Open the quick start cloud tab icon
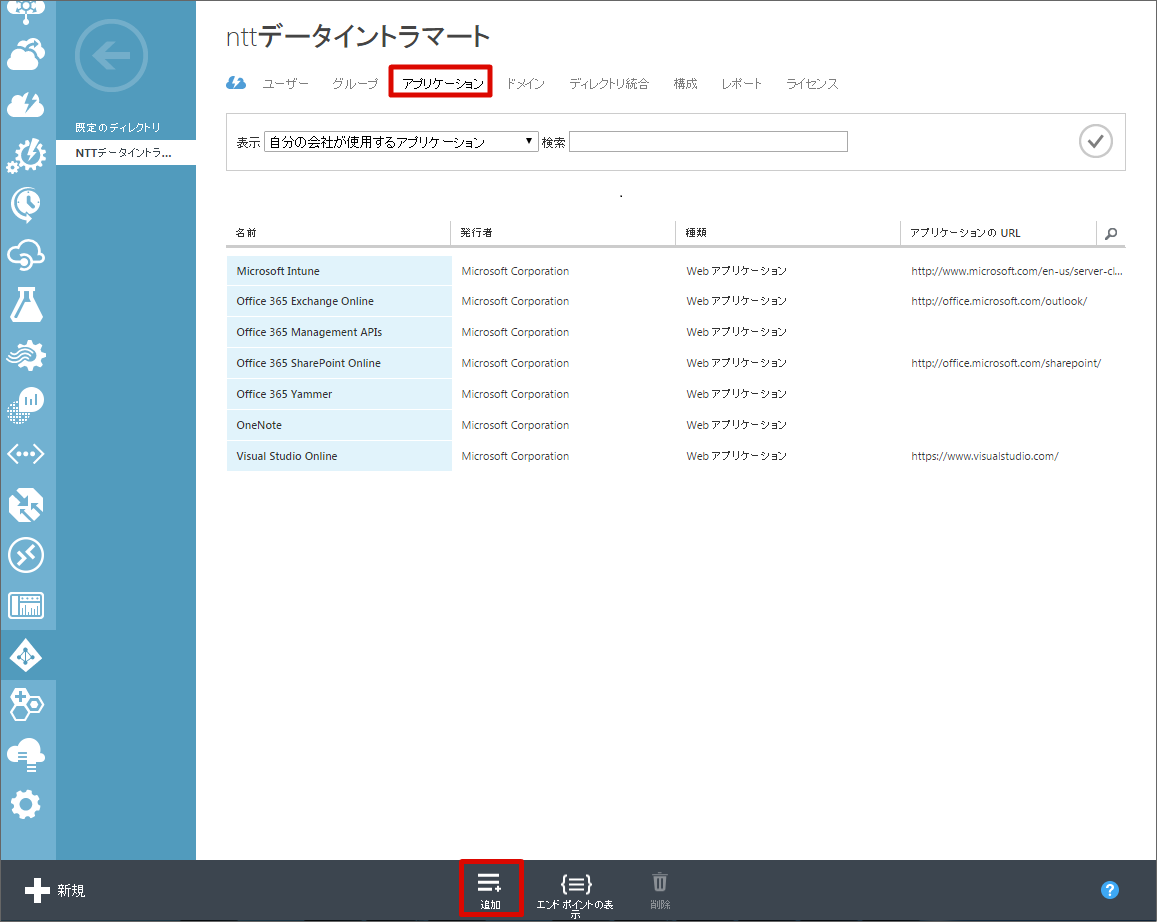Viewport: 1157px width, 922px height. (x=236, y=83)
